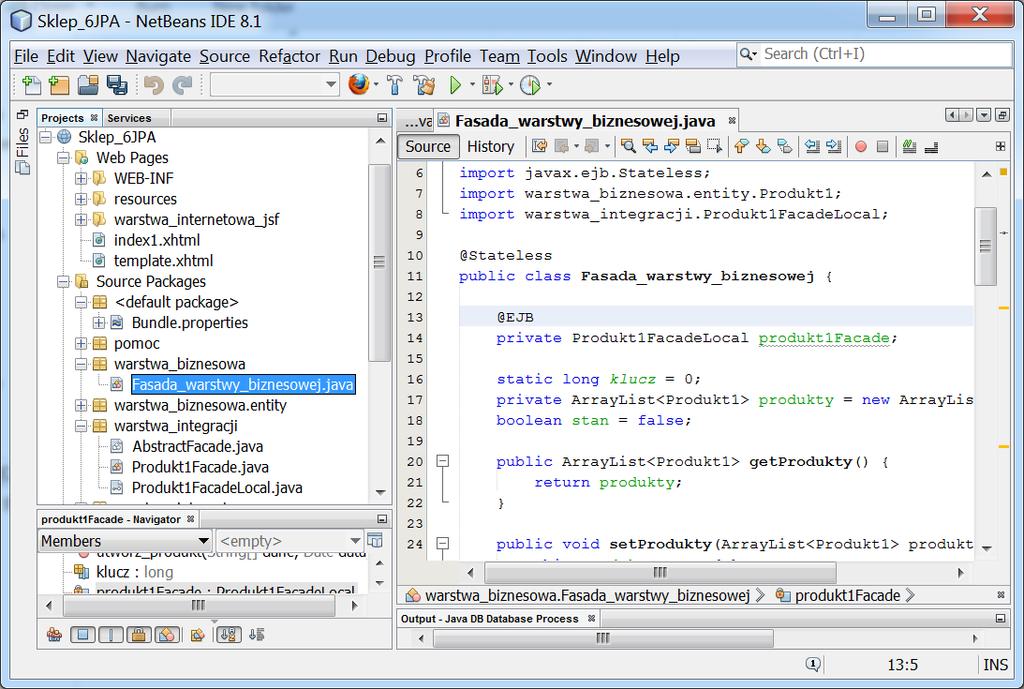
Task: Collapse the Web Pages tree node
Action: pos(63,157)
